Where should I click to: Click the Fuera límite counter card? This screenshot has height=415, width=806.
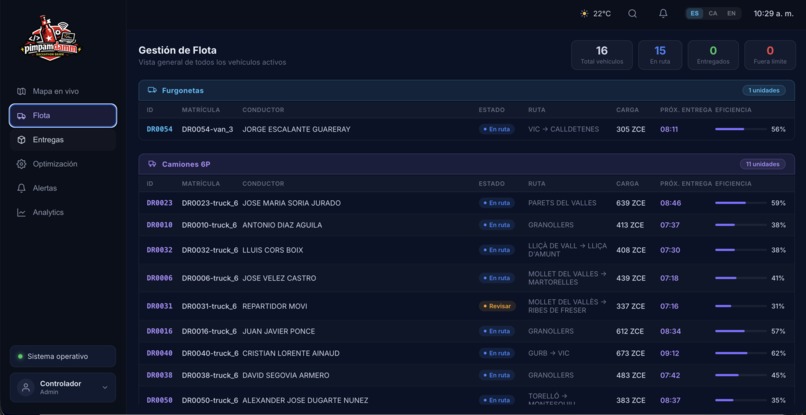[x=770, y=55]
